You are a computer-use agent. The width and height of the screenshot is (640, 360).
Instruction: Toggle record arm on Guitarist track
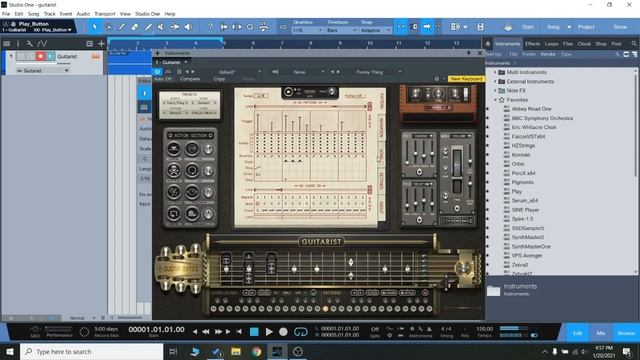pos(40,56)
